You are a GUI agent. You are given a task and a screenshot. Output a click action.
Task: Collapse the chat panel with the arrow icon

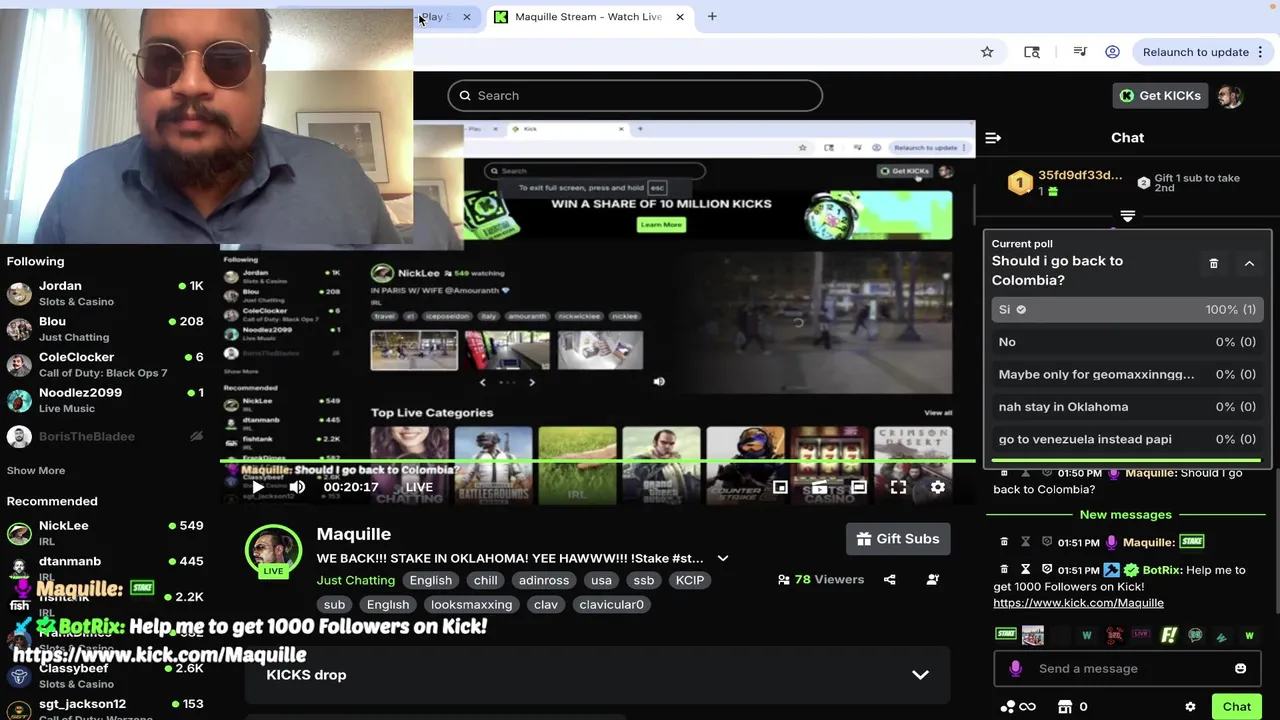click(992, 138)
